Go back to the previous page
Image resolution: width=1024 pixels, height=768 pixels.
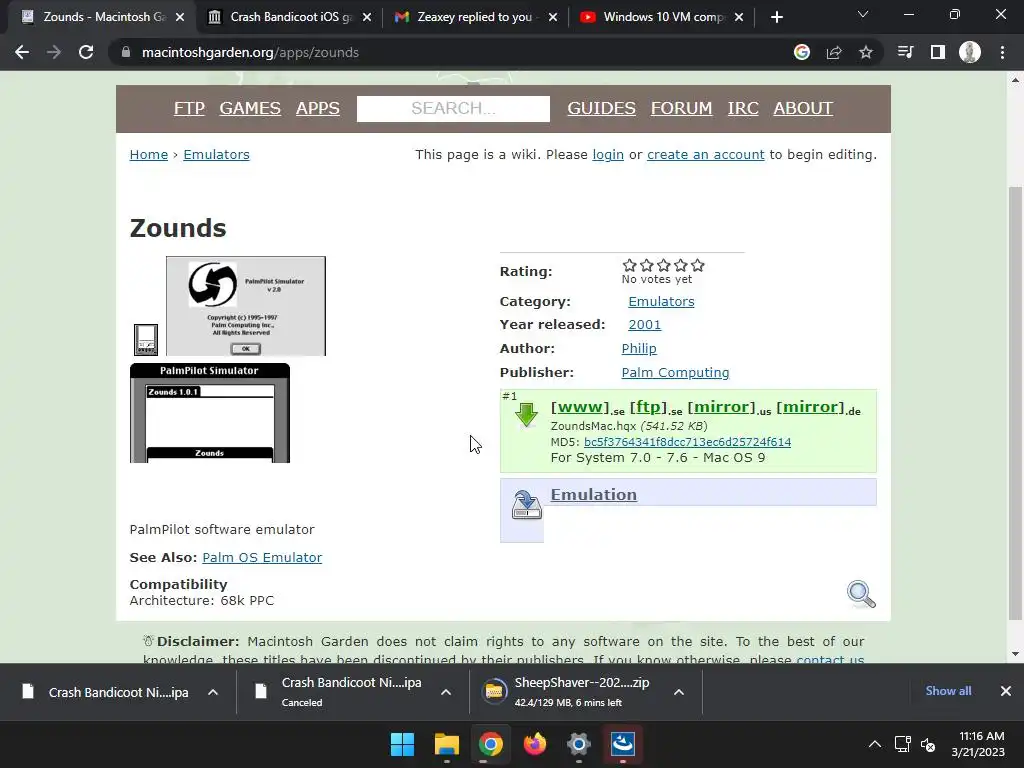[x=22, y=52]
